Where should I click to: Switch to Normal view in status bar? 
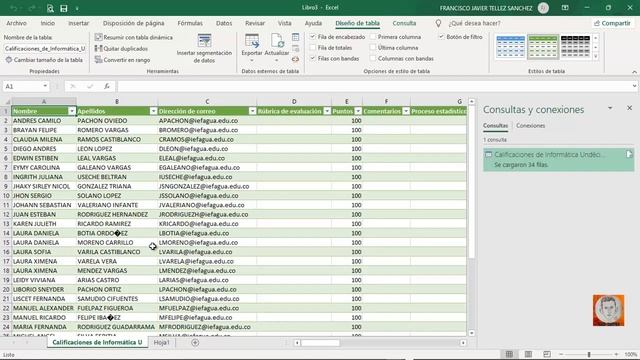[x=509, y=354]
